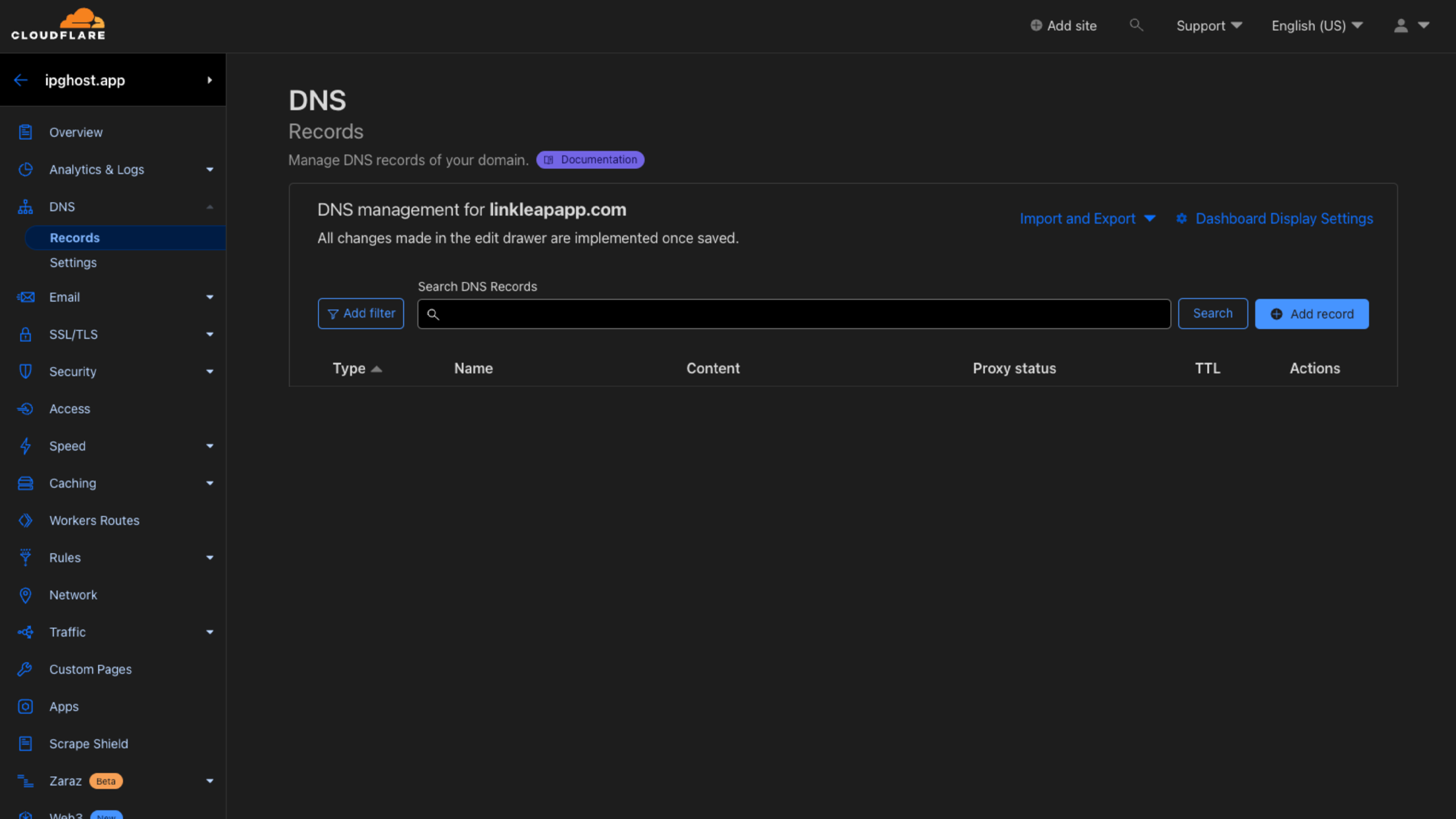
Task: Open the Import and Export dropdown
Action: pyautogui.click(x=1087, y=218)
